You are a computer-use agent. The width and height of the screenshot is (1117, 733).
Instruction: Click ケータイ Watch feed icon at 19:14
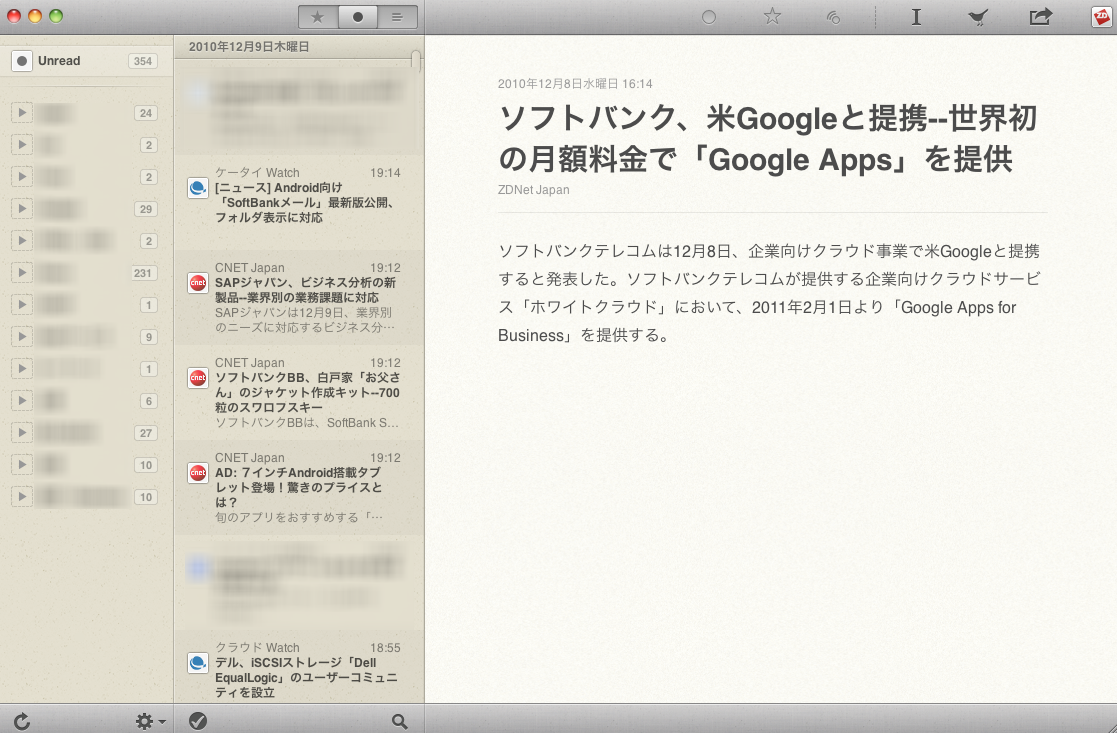198,188
